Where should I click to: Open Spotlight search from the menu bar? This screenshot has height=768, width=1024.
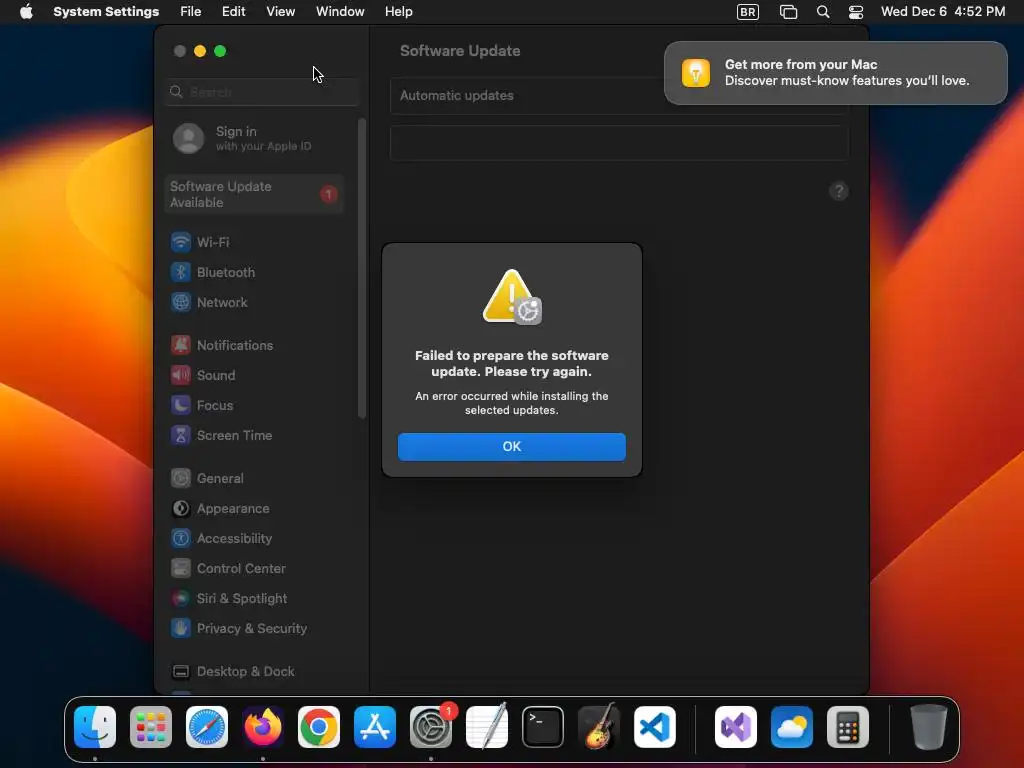coord(823,12)
